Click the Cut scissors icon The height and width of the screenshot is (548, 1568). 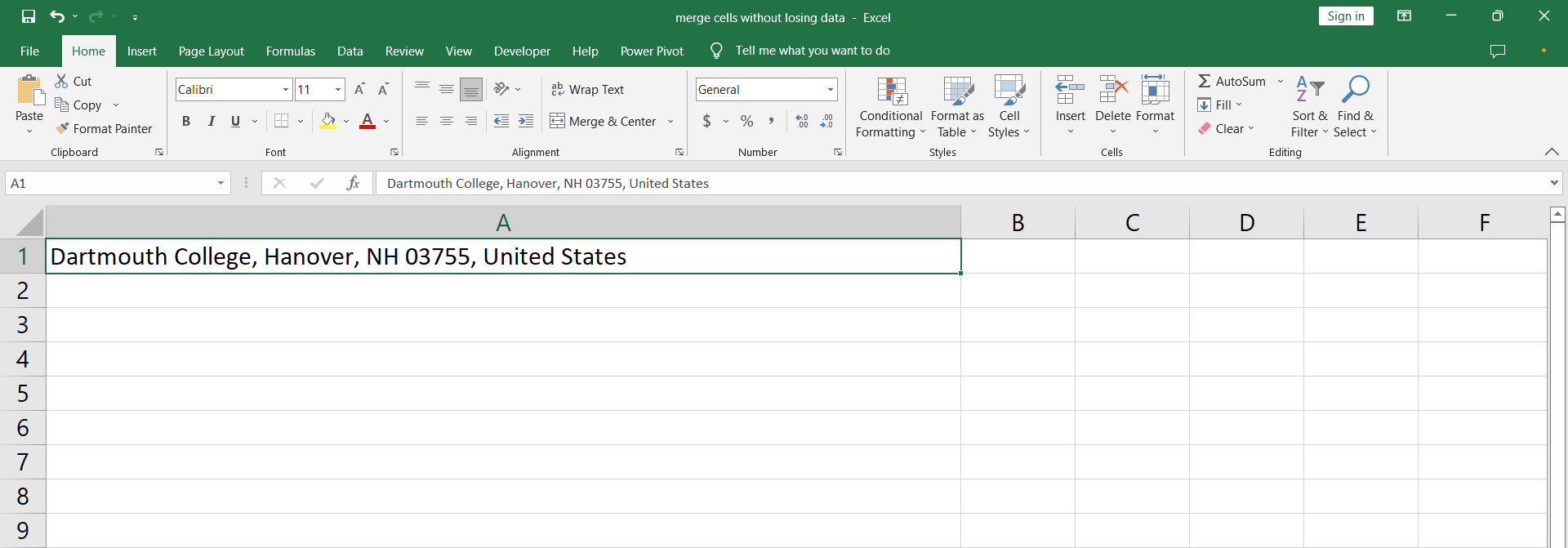point(61,81)
